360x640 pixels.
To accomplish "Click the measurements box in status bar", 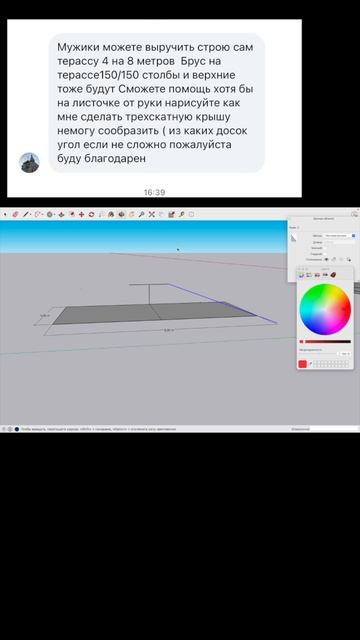I will point(333,429).
